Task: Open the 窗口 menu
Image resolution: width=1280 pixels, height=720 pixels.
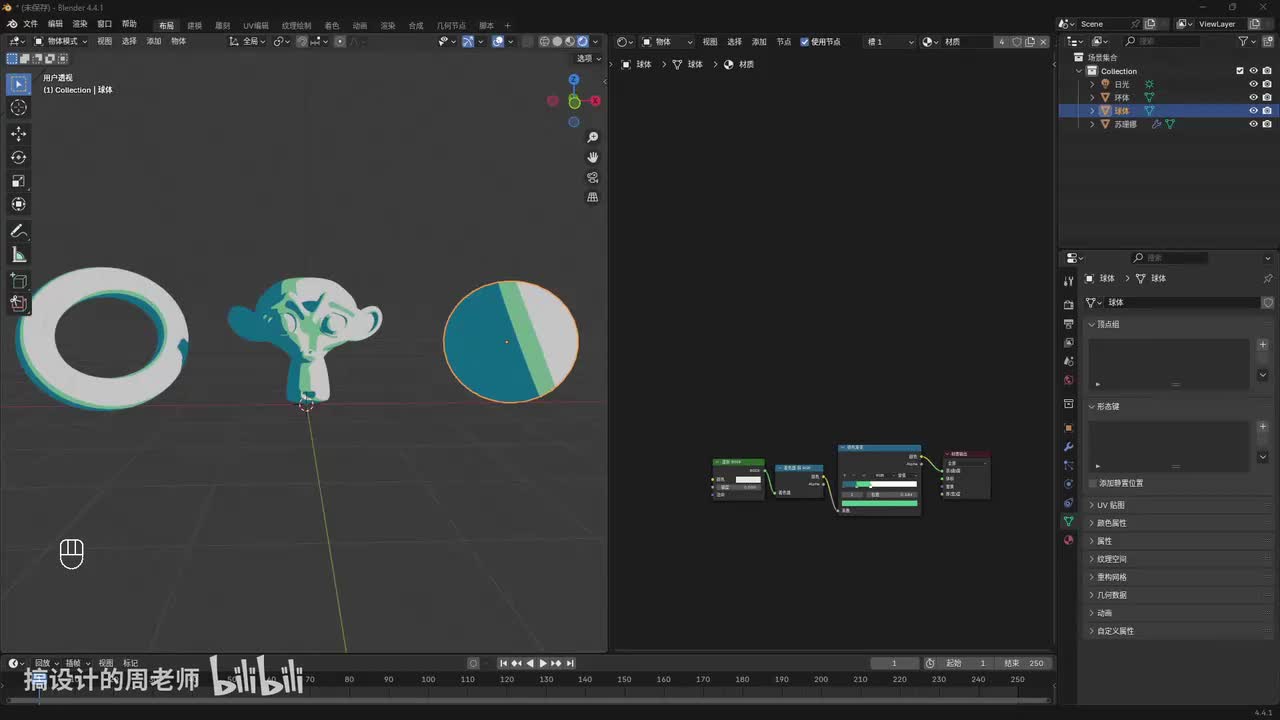Action: [x=104, y=24]
